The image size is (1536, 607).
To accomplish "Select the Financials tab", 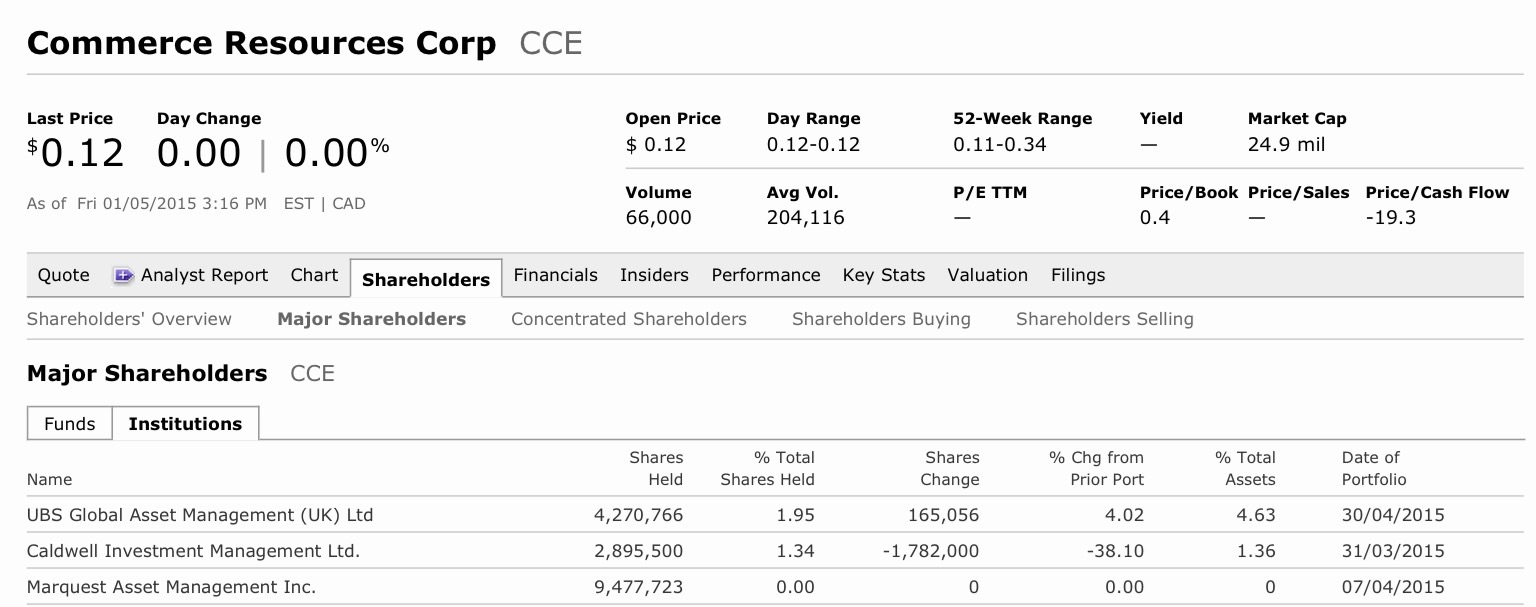I will point(555,275).
